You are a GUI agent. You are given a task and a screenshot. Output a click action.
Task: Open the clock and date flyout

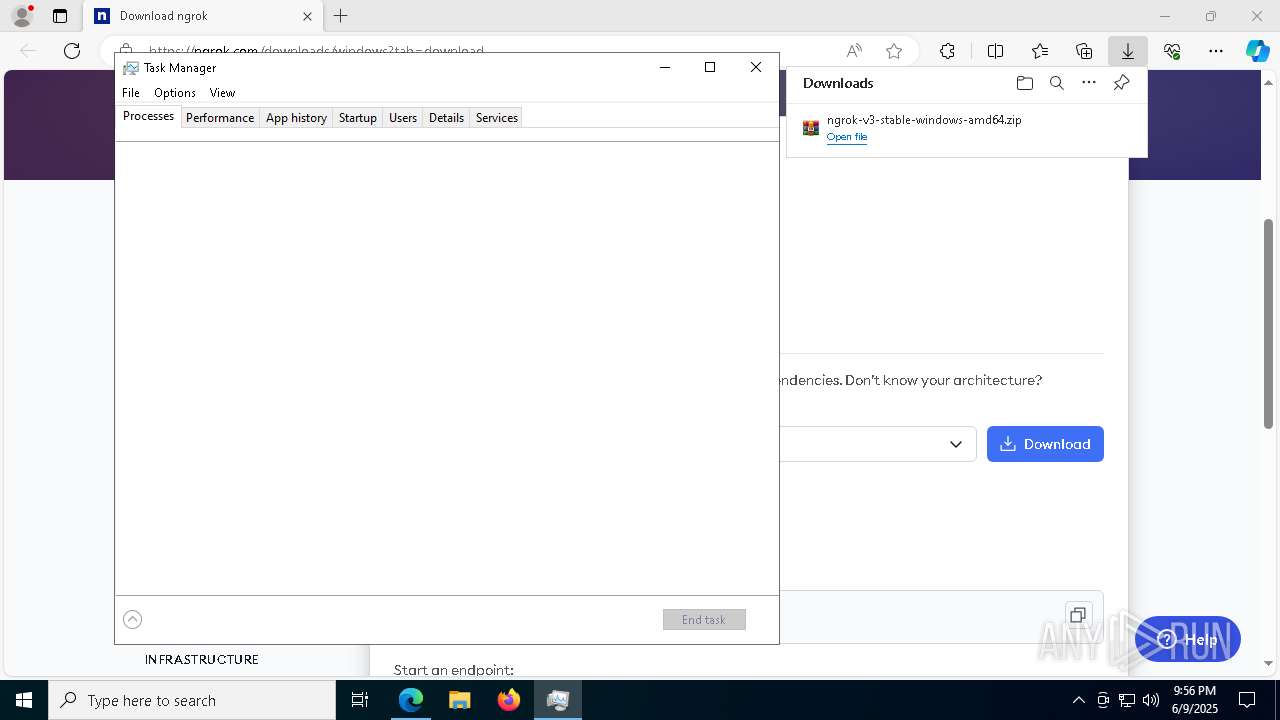pos(1194,700)
